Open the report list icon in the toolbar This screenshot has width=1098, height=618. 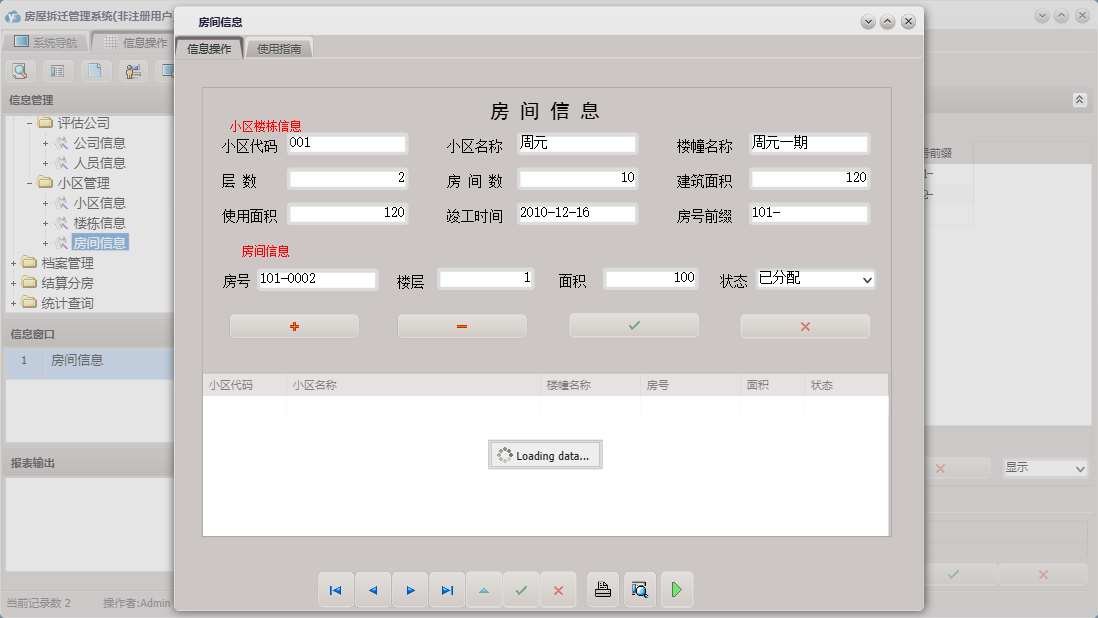(57, 70)
